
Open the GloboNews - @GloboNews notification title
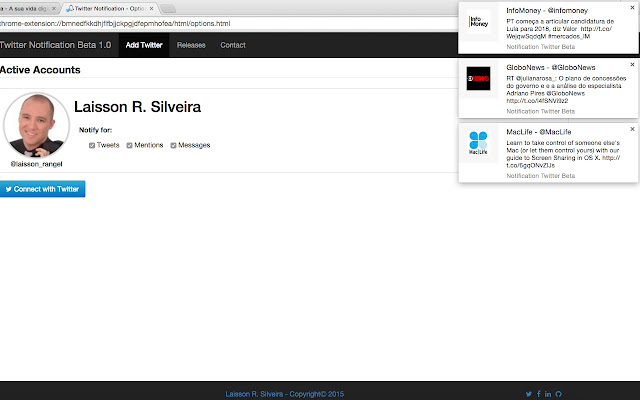[551, 67]
